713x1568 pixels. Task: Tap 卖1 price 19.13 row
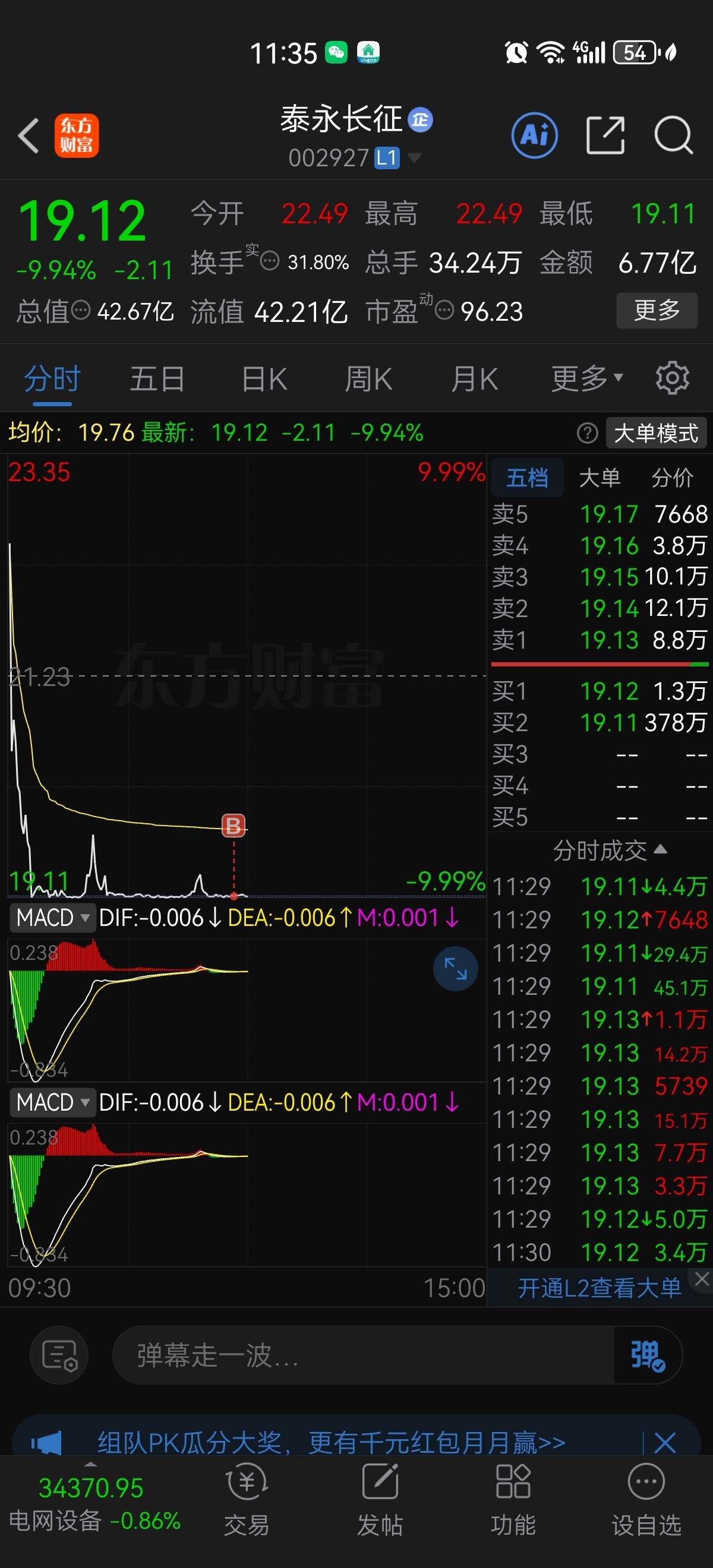pos(600,640)
